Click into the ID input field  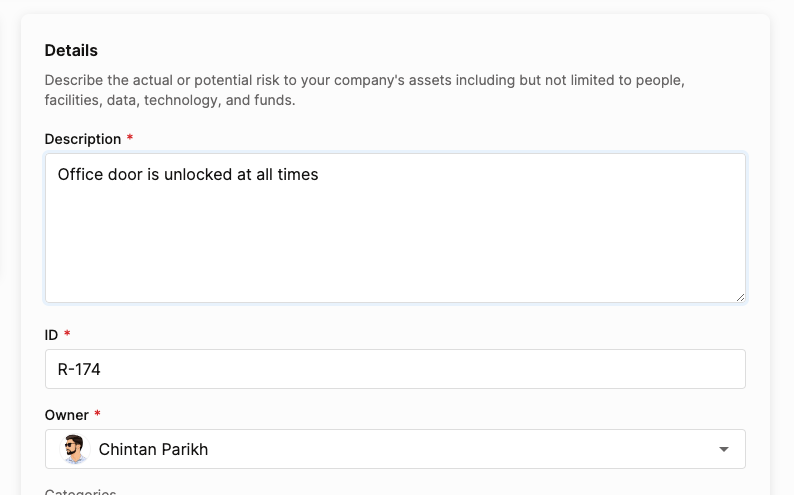(x=395, y=369)
